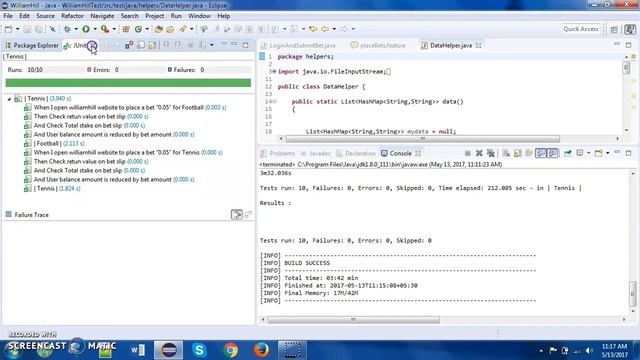
Task: Click JUnit Test Run History icon
Action: tap(202, 45)
